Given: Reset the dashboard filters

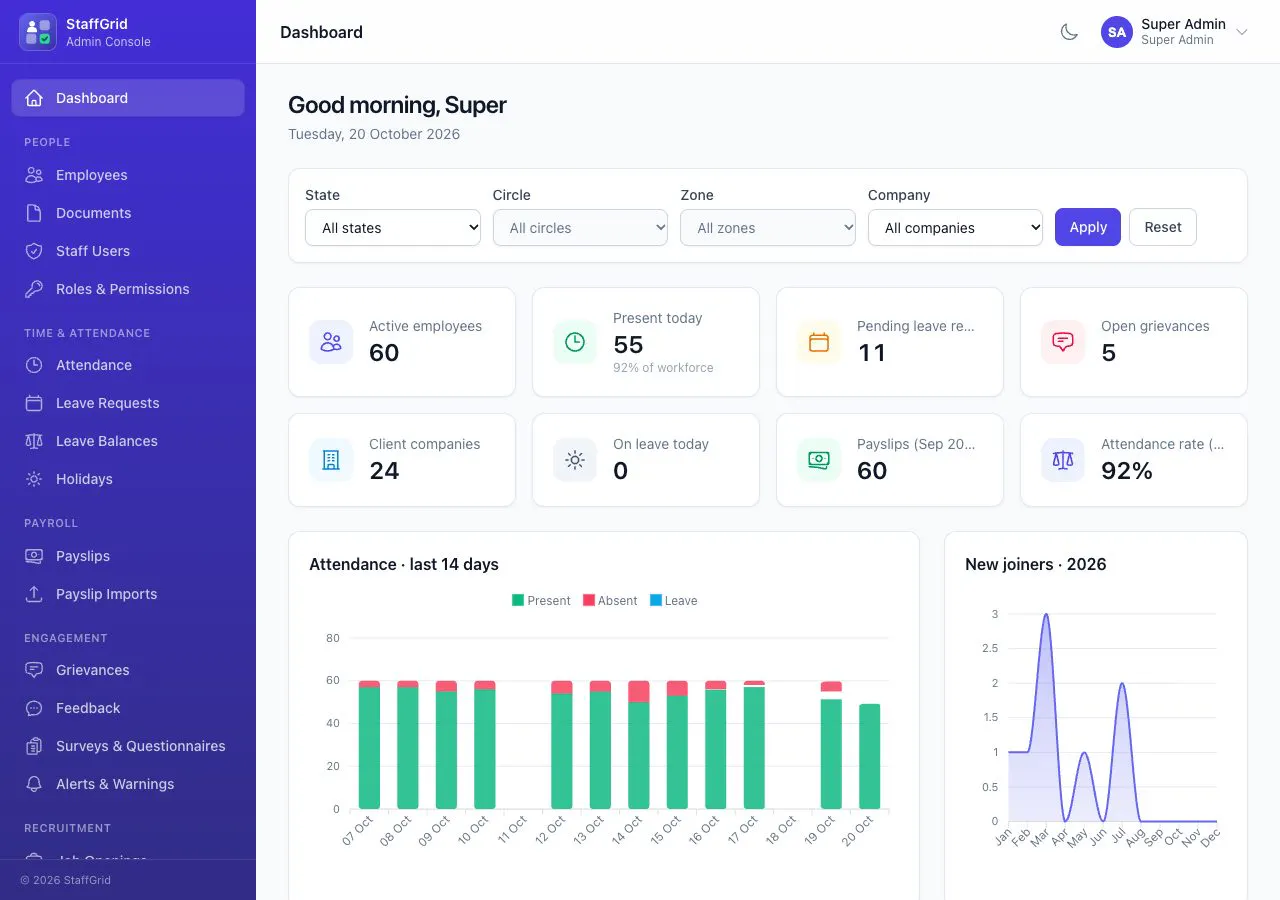Looking at the screenshot, I should pyautogui.click(x=1163, y=227).
